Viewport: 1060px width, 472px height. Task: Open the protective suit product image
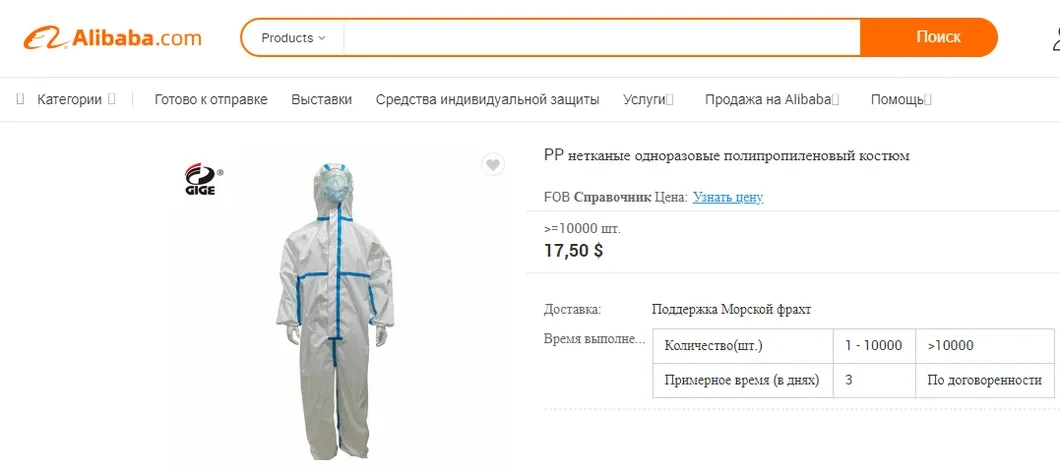[335, 311]
